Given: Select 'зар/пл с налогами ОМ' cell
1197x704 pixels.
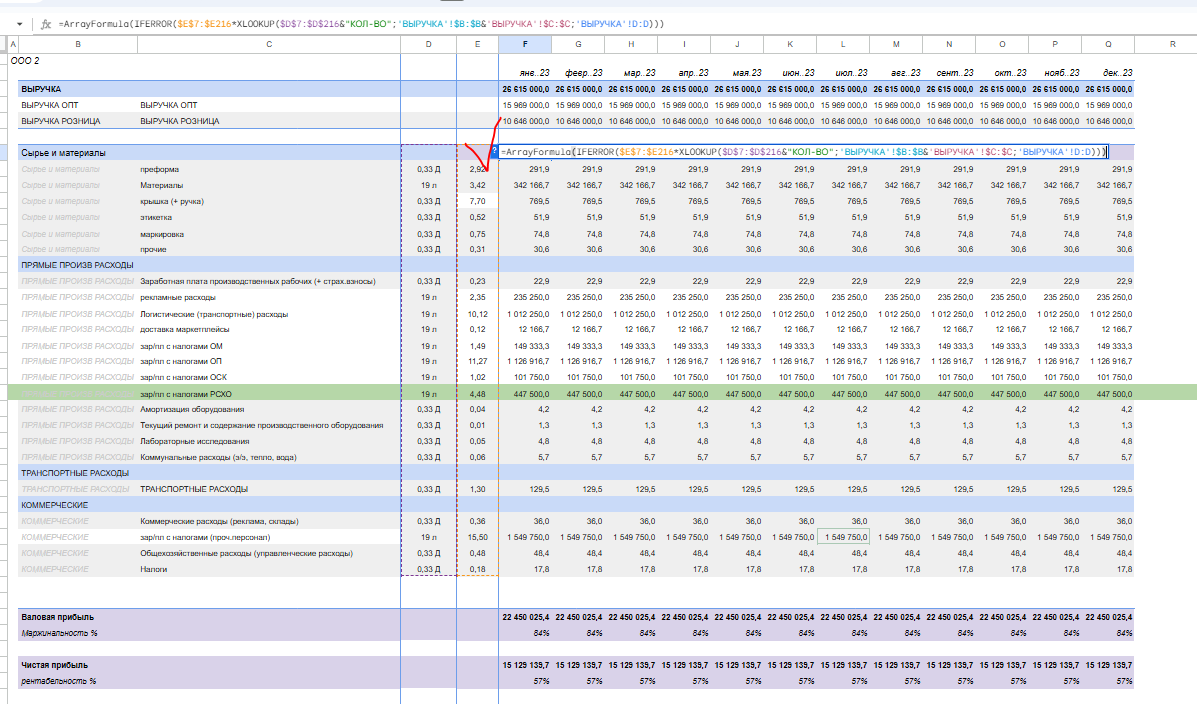Looking at the screenshot, I should coord(181,347).
